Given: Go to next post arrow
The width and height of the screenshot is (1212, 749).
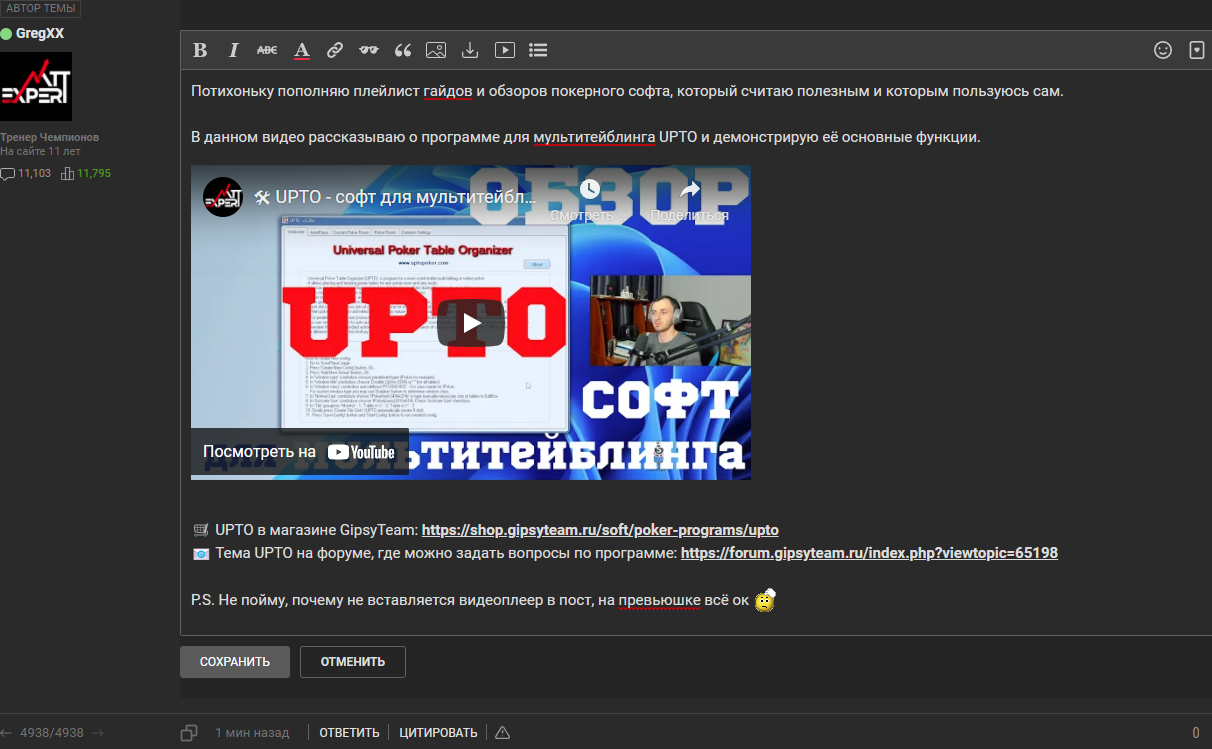Looking at the screenshot, I should [x=98, y=733].
